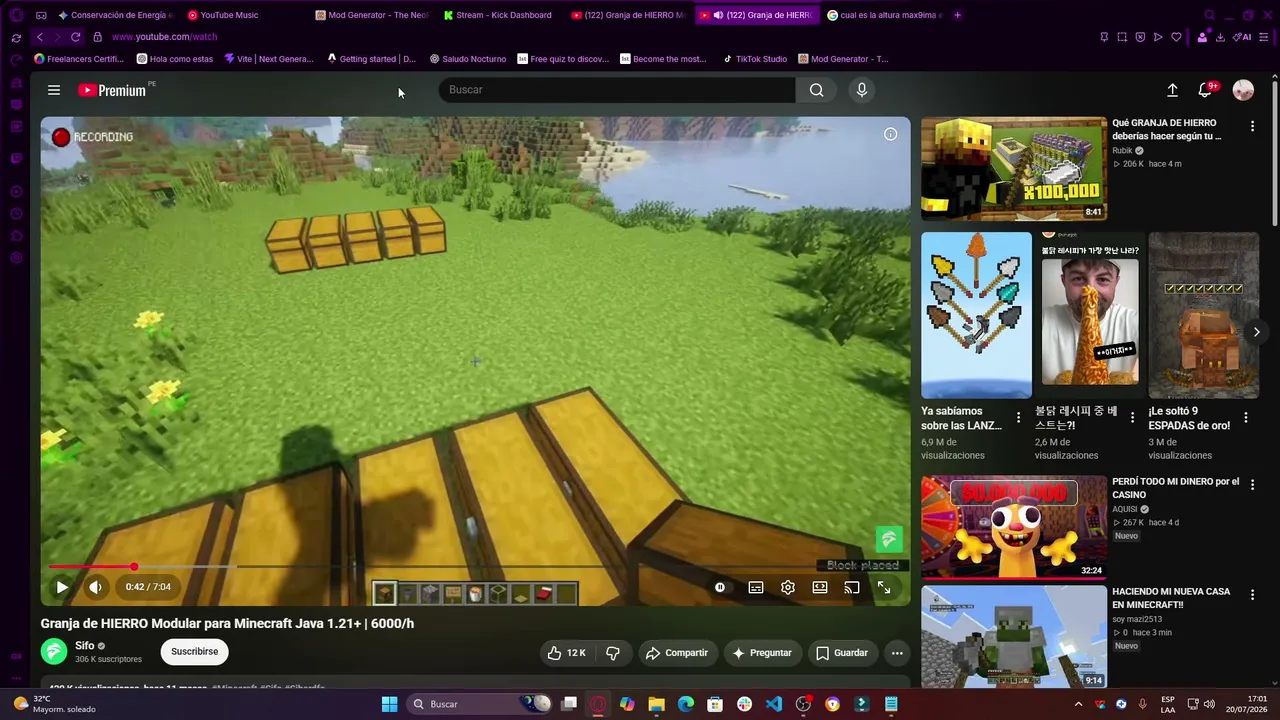Open options for 'HACIENDO MI NUEVA CASA' video
This screenshot has height=720, width=1280.
pos(1252,595)
